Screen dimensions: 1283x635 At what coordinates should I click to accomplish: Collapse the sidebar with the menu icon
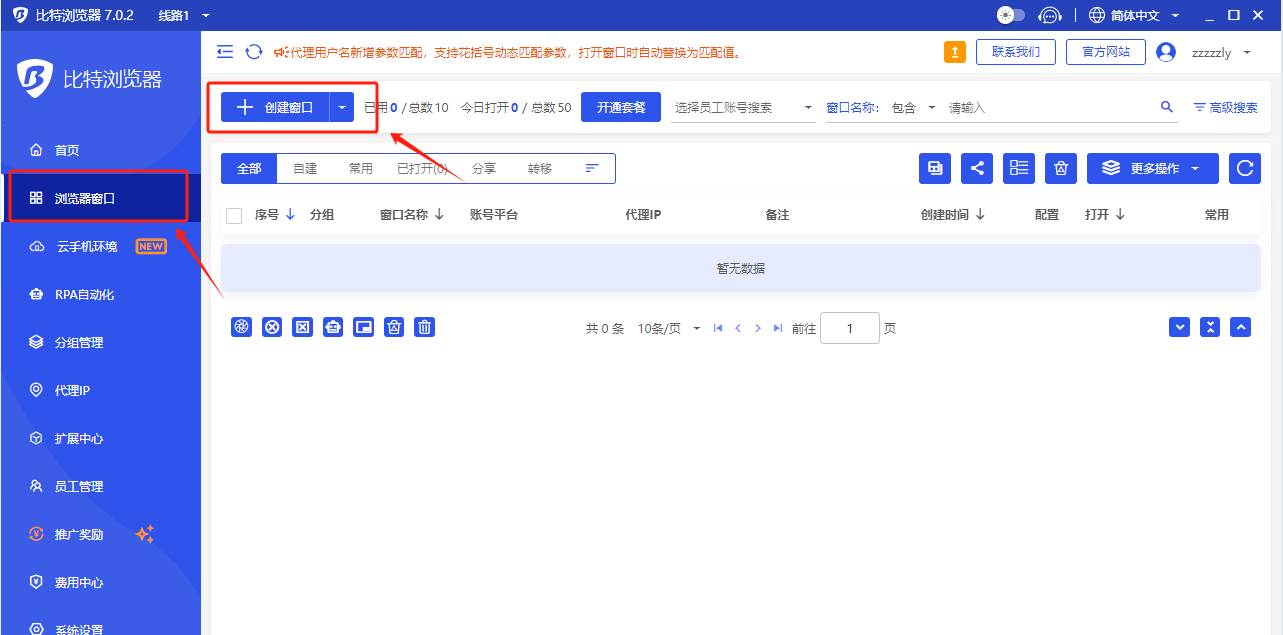pos(225,52)
